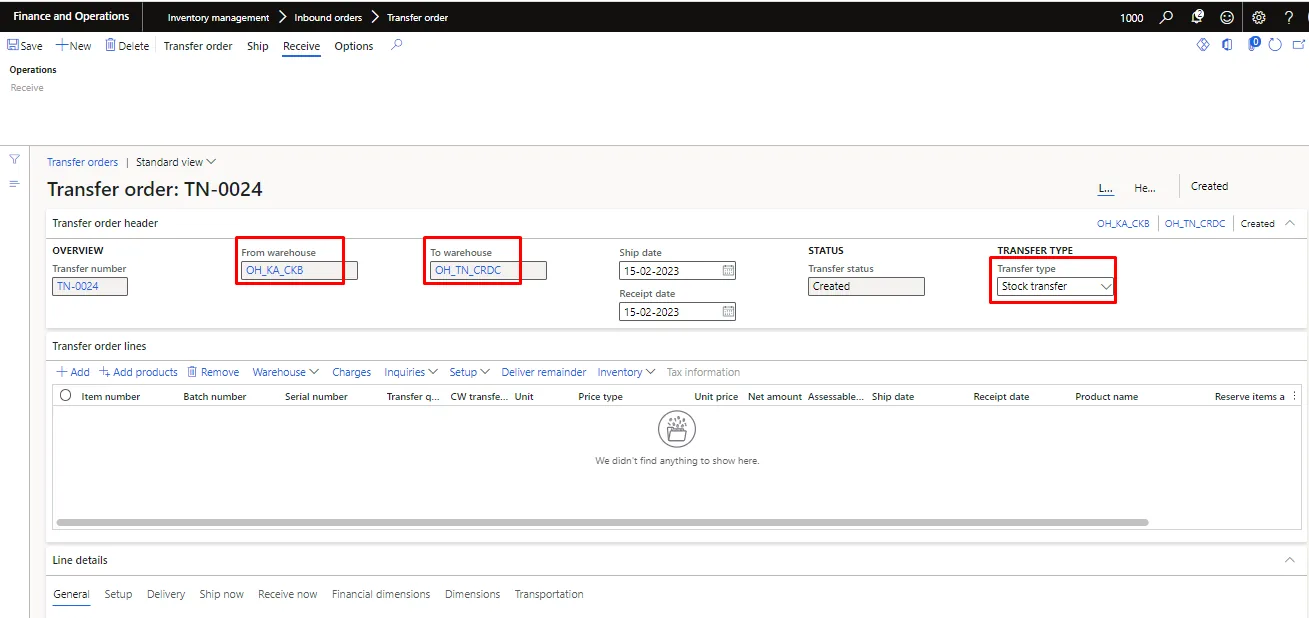Collapse the Transfer order header section
Viewport: 1309px width, 618px height.
point(1290,224)
